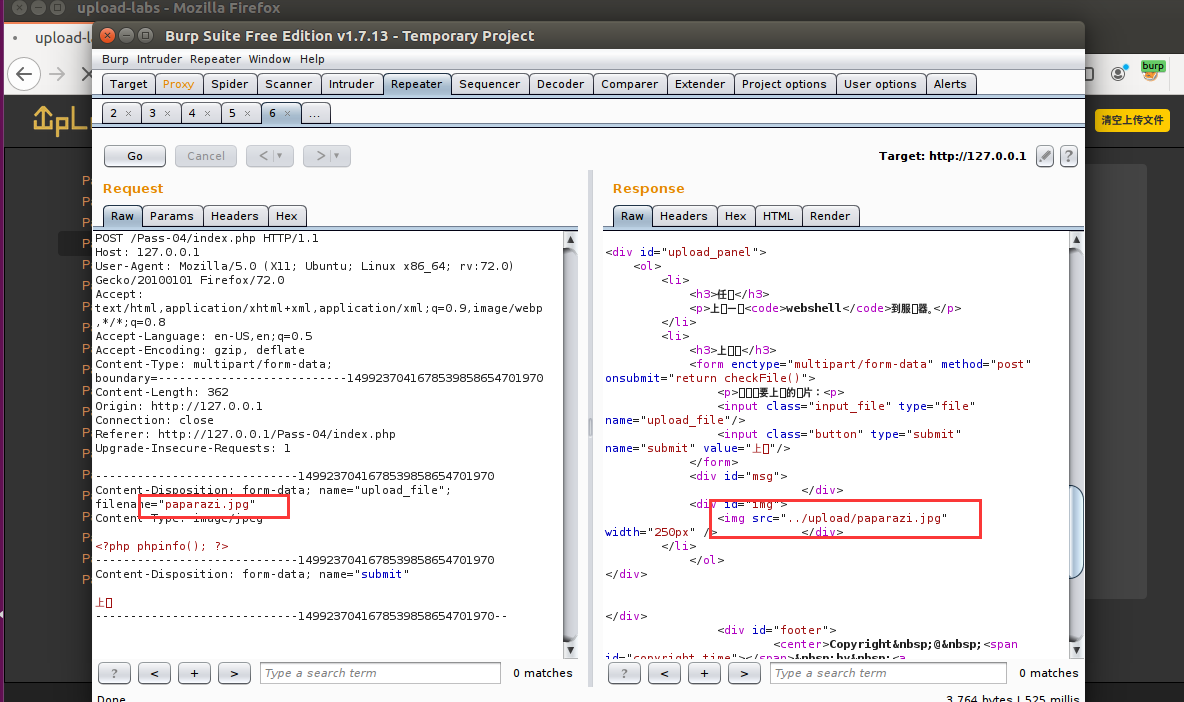Click the response pane vertical scrollbar thumb

[1077, 532]
